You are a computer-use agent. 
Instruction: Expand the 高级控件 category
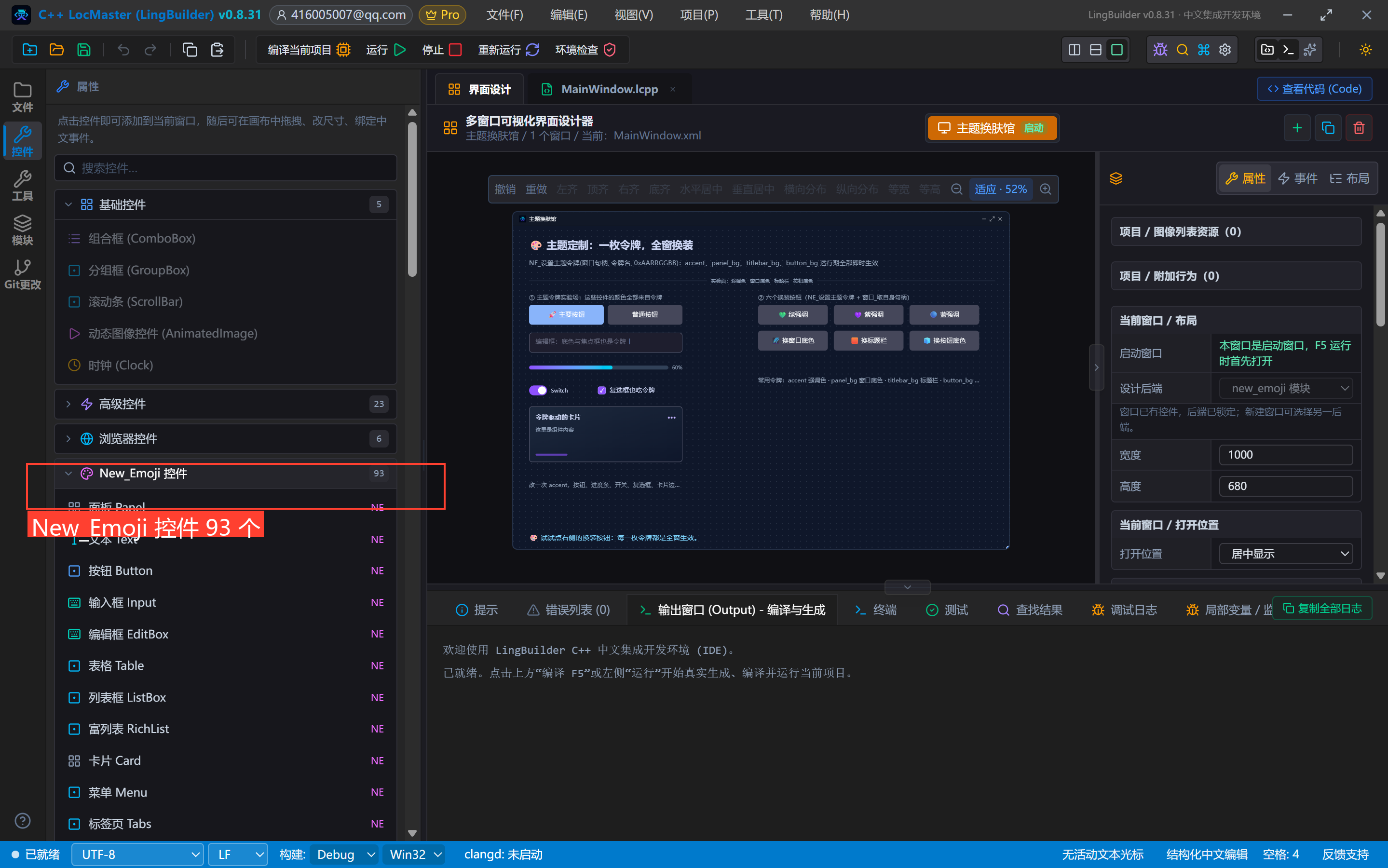click(x=226, y=404)
